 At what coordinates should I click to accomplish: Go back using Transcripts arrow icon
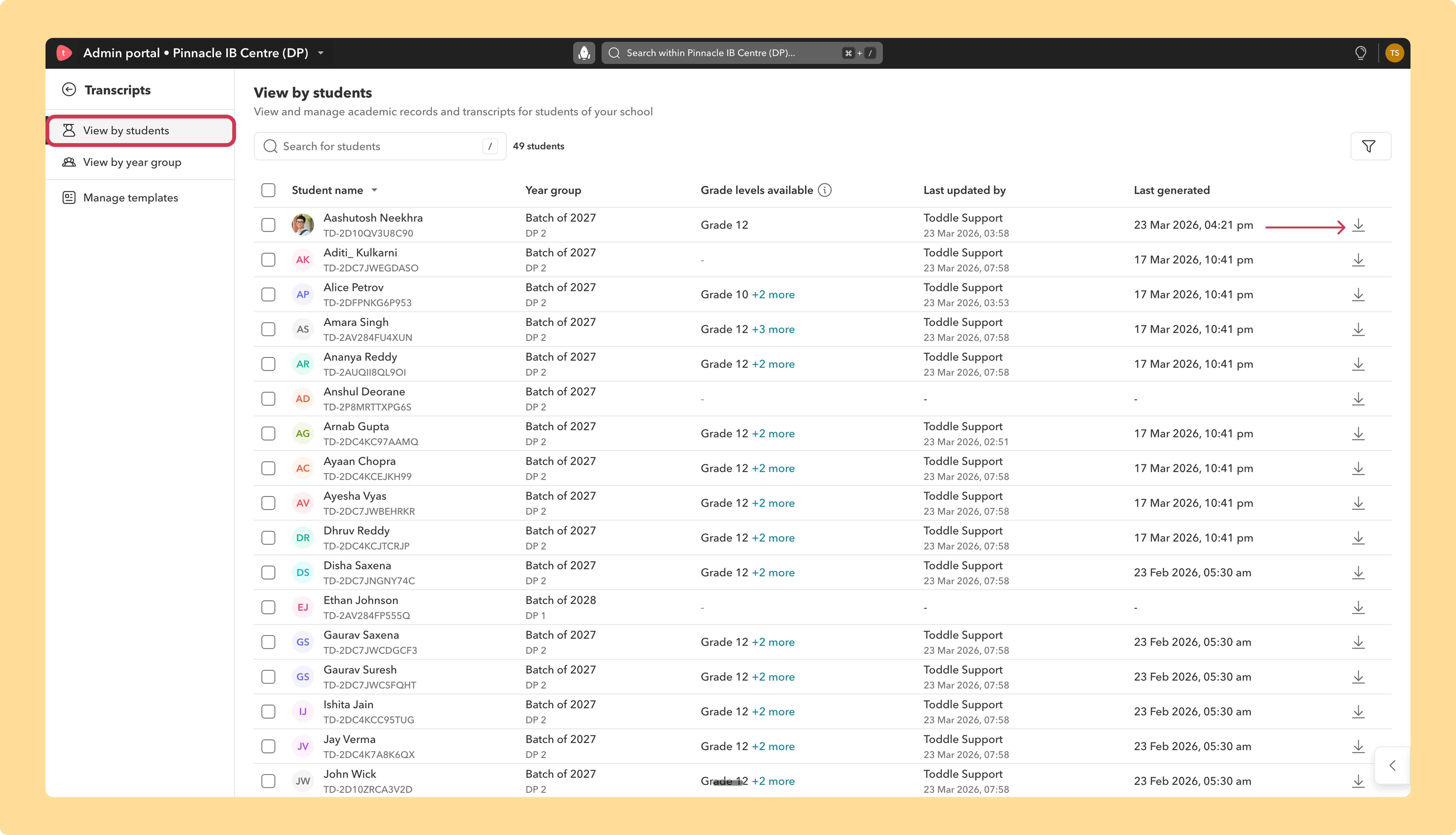point(69,90)
